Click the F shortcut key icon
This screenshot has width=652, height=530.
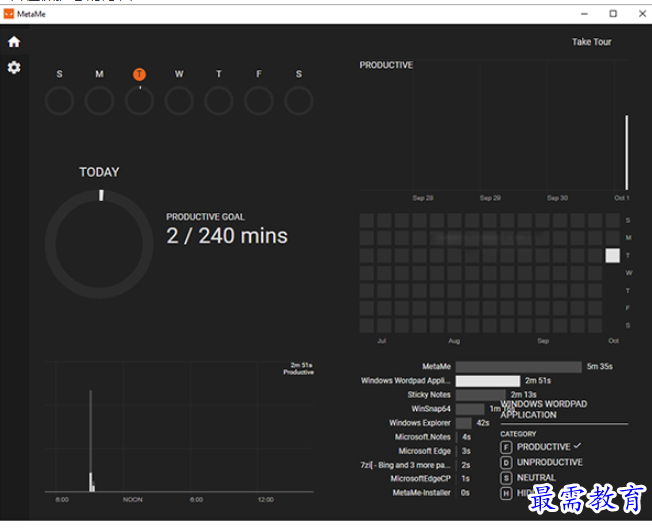[x=506, y=447]
